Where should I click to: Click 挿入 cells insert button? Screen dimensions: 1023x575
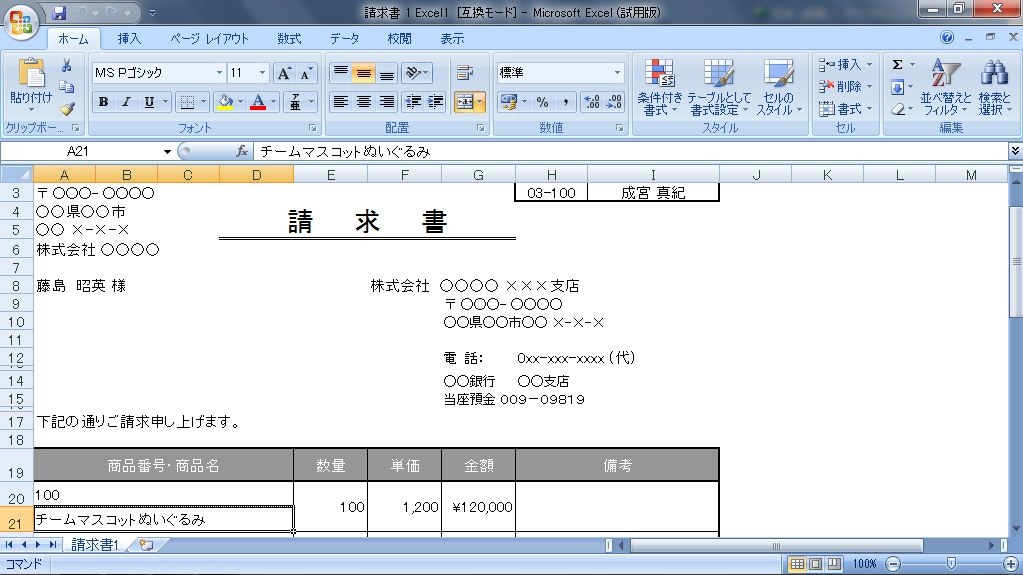click(846, 65)
